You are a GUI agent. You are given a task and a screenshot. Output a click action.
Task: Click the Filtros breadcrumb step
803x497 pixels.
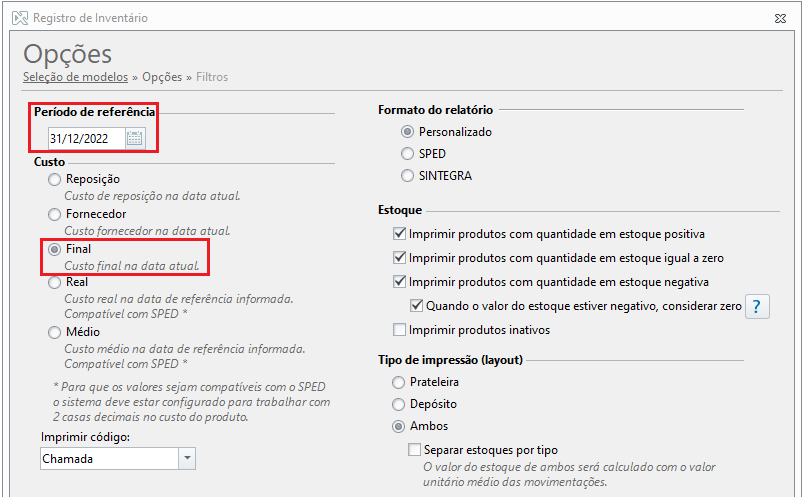coord(212,77)
